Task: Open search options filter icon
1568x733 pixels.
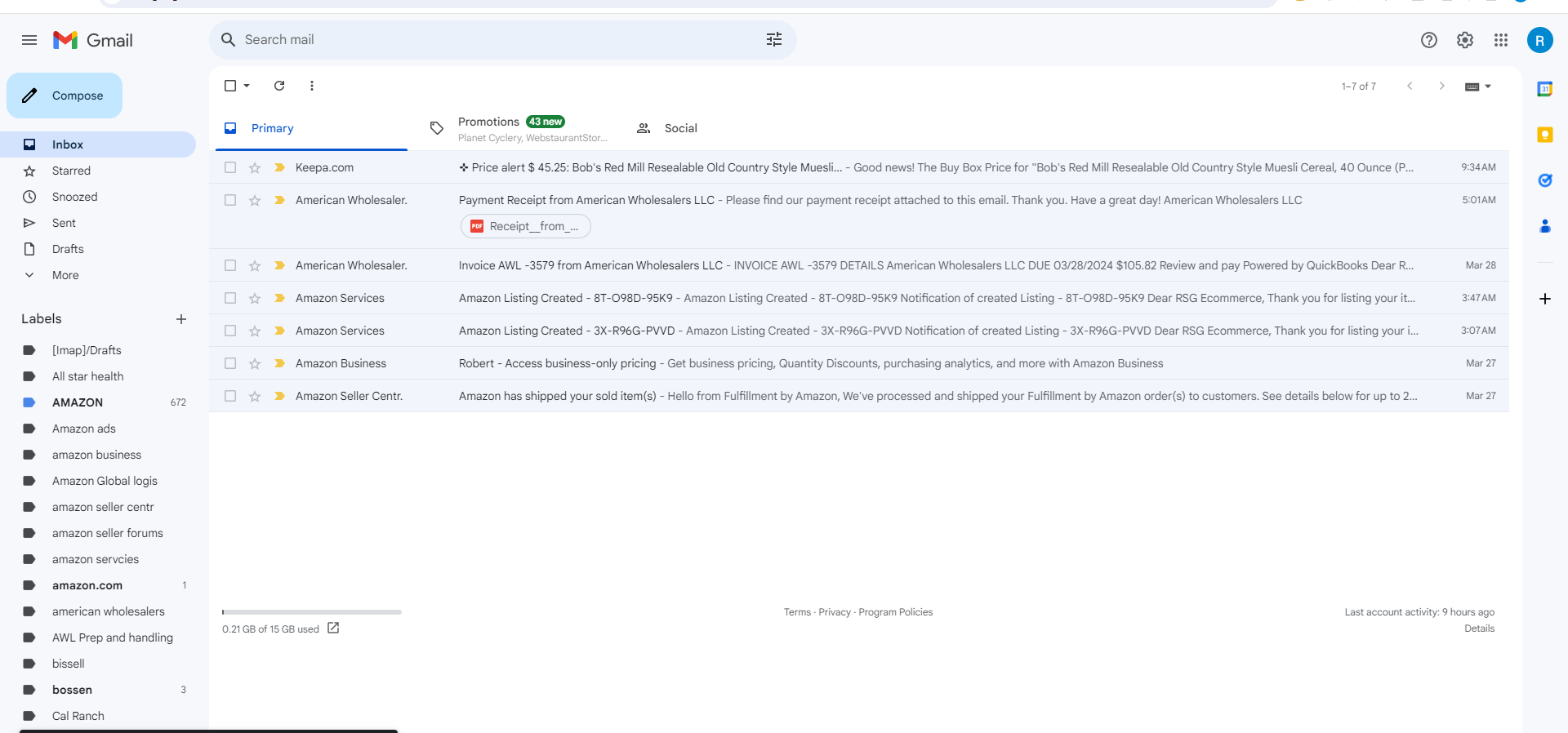Action: point(774,39)
